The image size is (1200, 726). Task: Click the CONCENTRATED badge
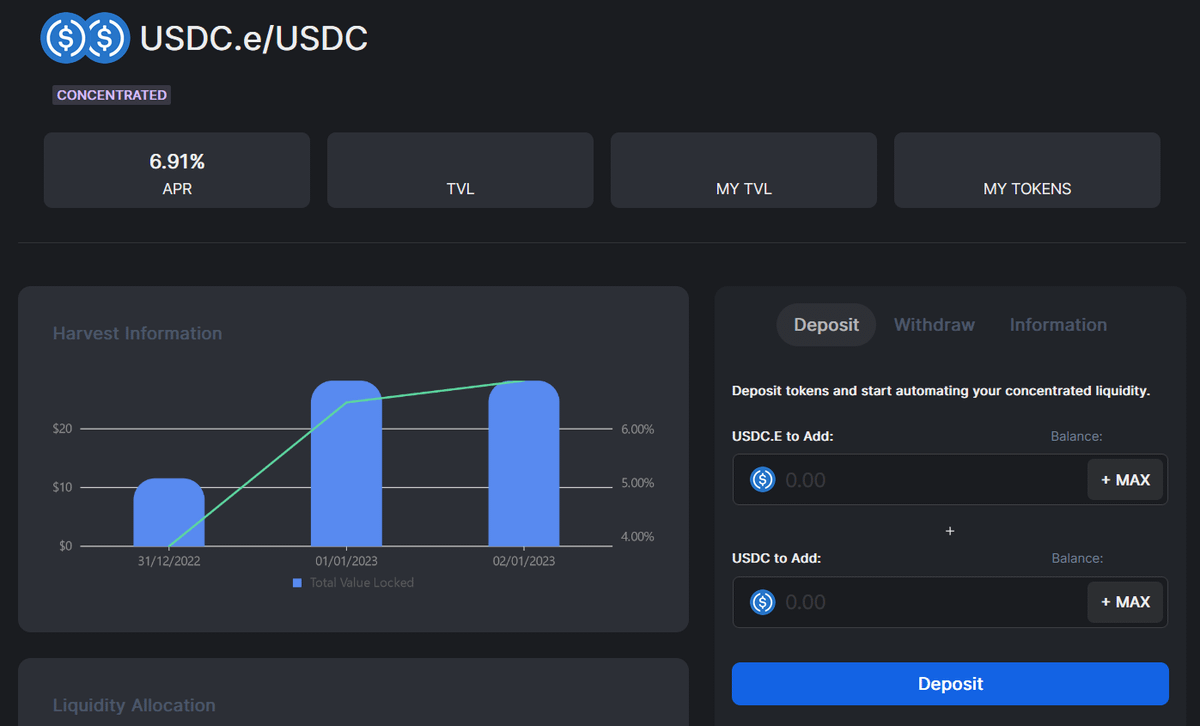[x=112, y=95]
